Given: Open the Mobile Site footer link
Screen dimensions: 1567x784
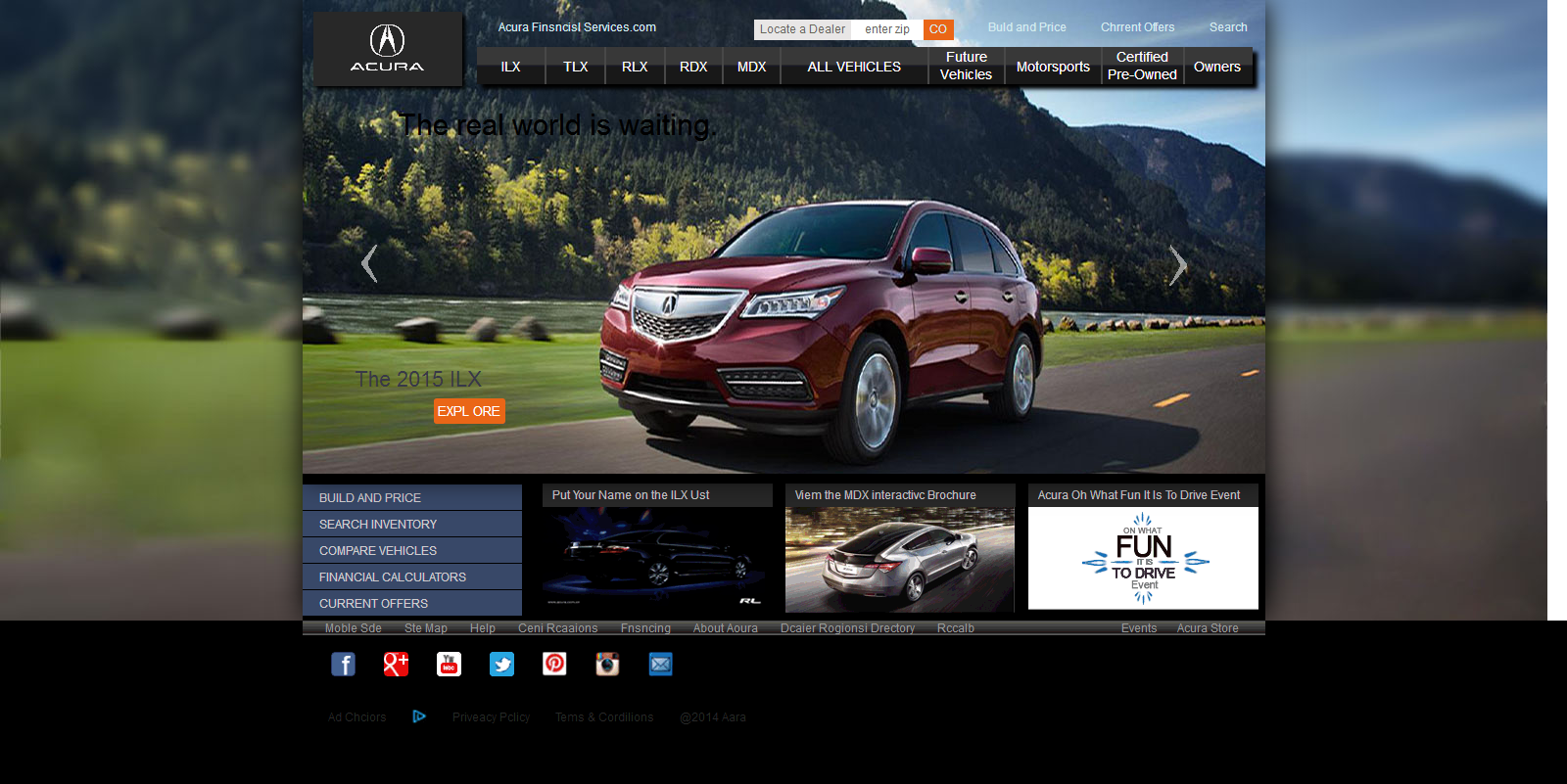Looking at the screenshot, I should click(354, 628).
